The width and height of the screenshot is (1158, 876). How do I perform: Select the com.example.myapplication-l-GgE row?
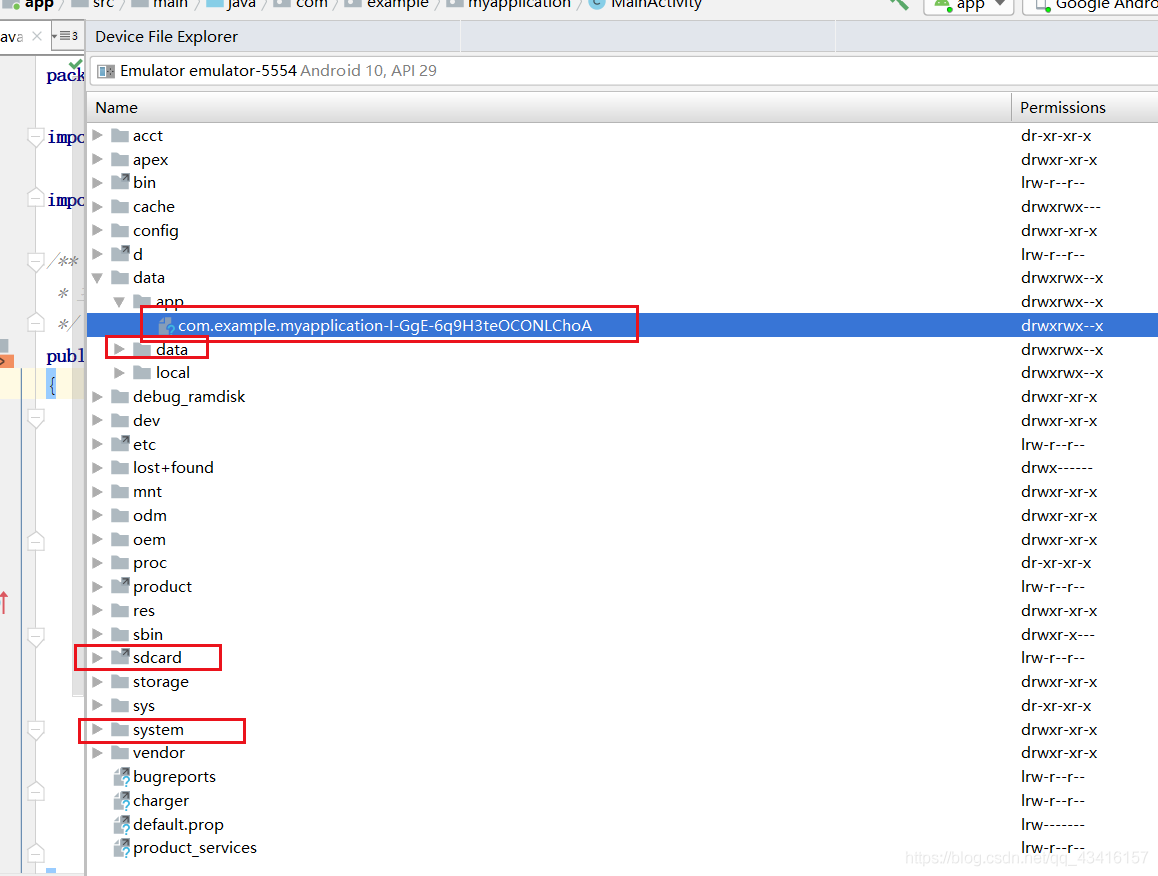[622, 326]
